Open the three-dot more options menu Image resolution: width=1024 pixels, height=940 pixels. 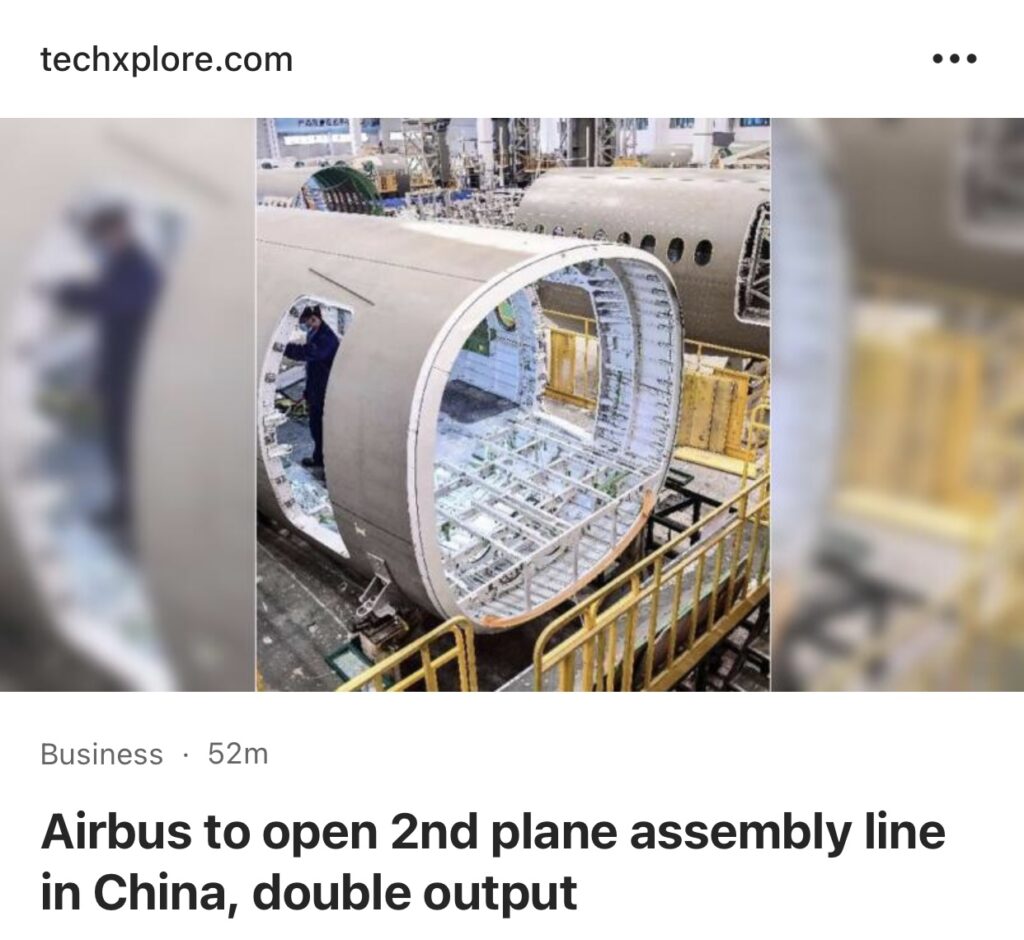coord(954,59)
